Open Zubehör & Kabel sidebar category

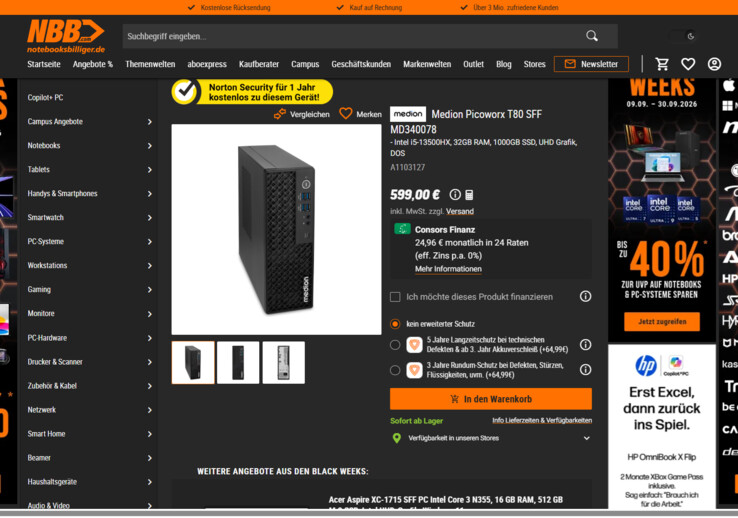(52, 386)
